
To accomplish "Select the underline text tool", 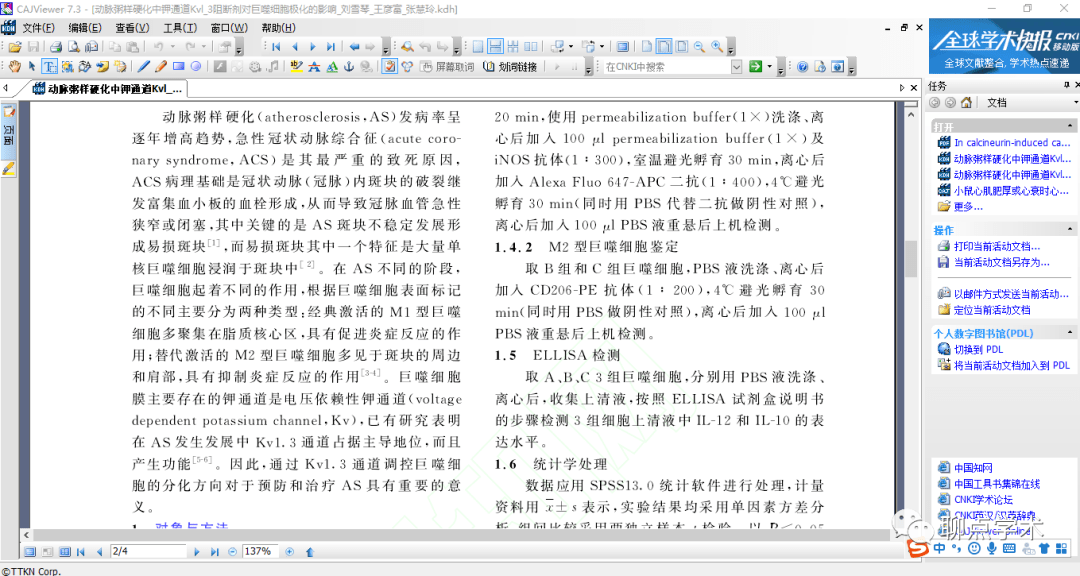I will click(x=331, y=67).
